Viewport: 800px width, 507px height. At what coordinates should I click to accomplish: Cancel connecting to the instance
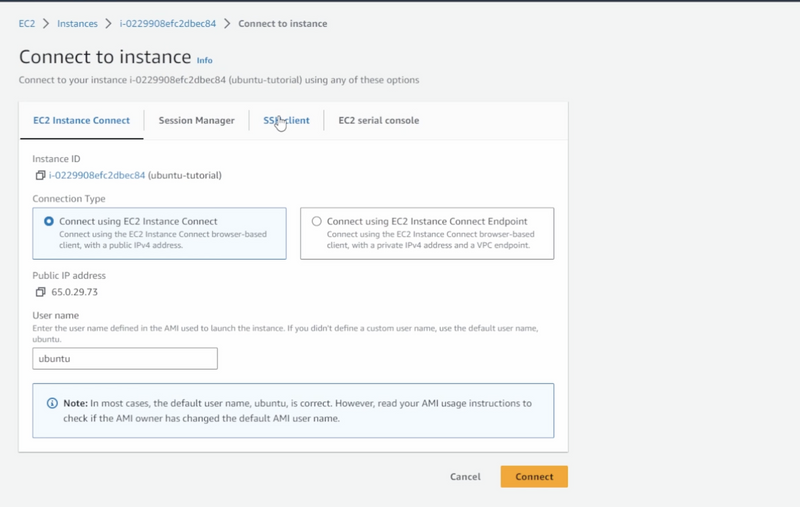465,476
